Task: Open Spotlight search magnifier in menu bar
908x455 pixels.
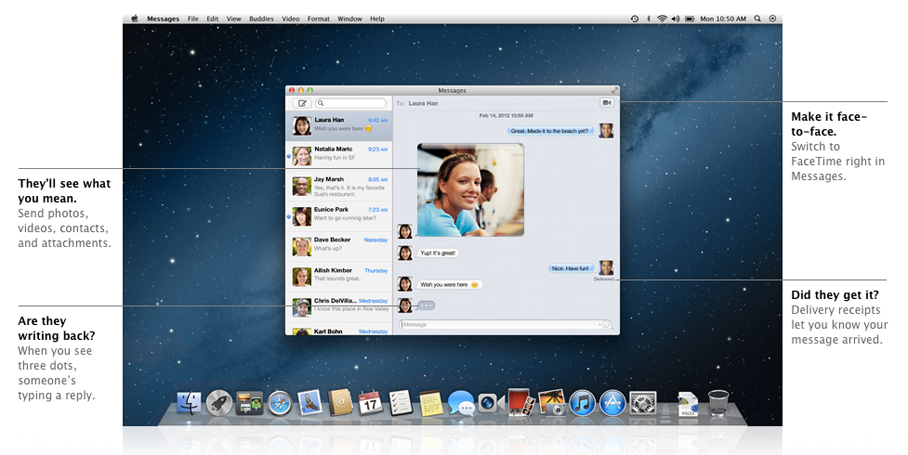Action: [x=757, y=19]
